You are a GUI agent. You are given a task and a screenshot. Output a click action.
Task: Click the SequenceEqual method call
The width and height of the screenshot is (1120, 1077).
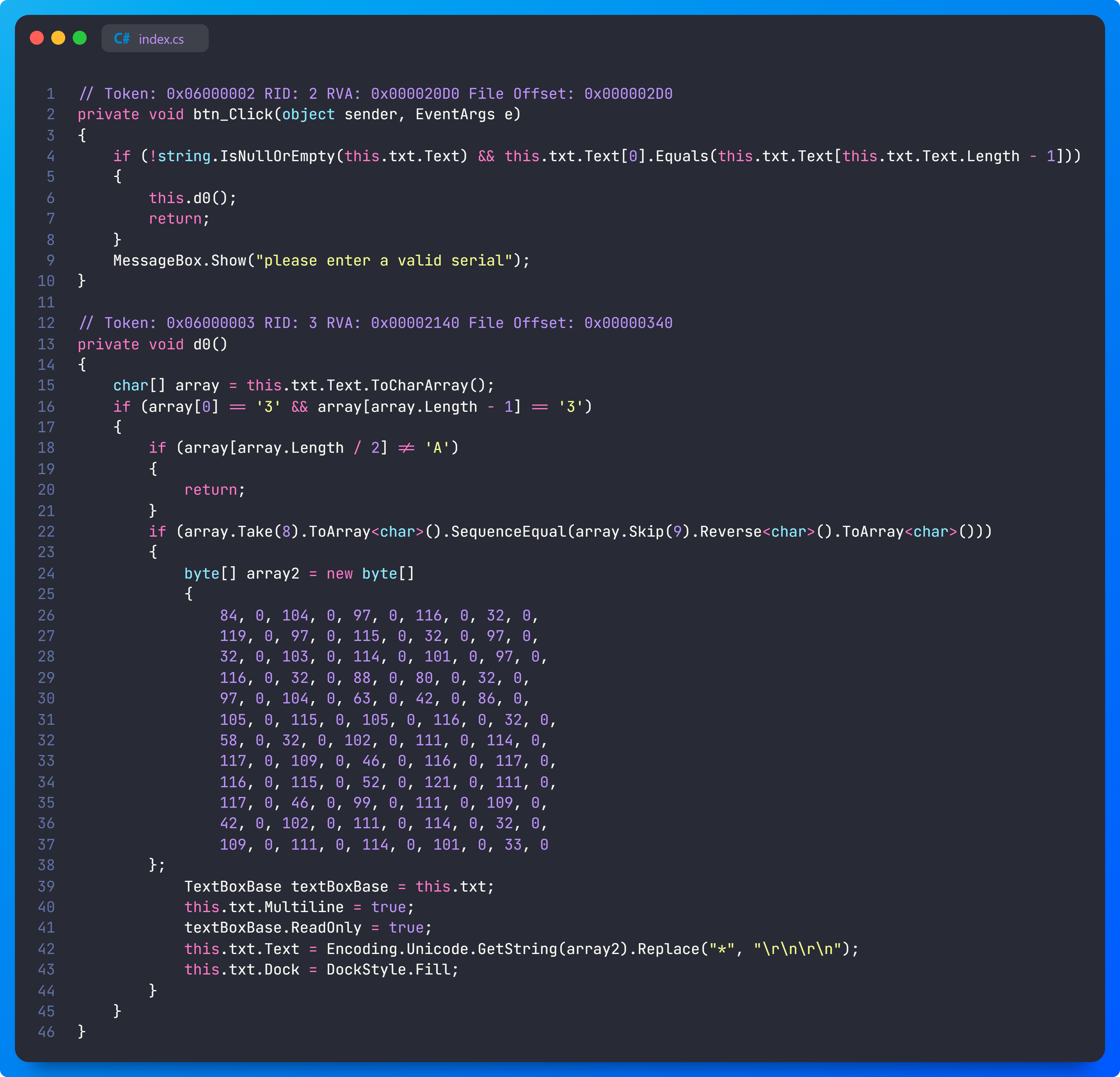pyautogui.click(x=505, y=531)
